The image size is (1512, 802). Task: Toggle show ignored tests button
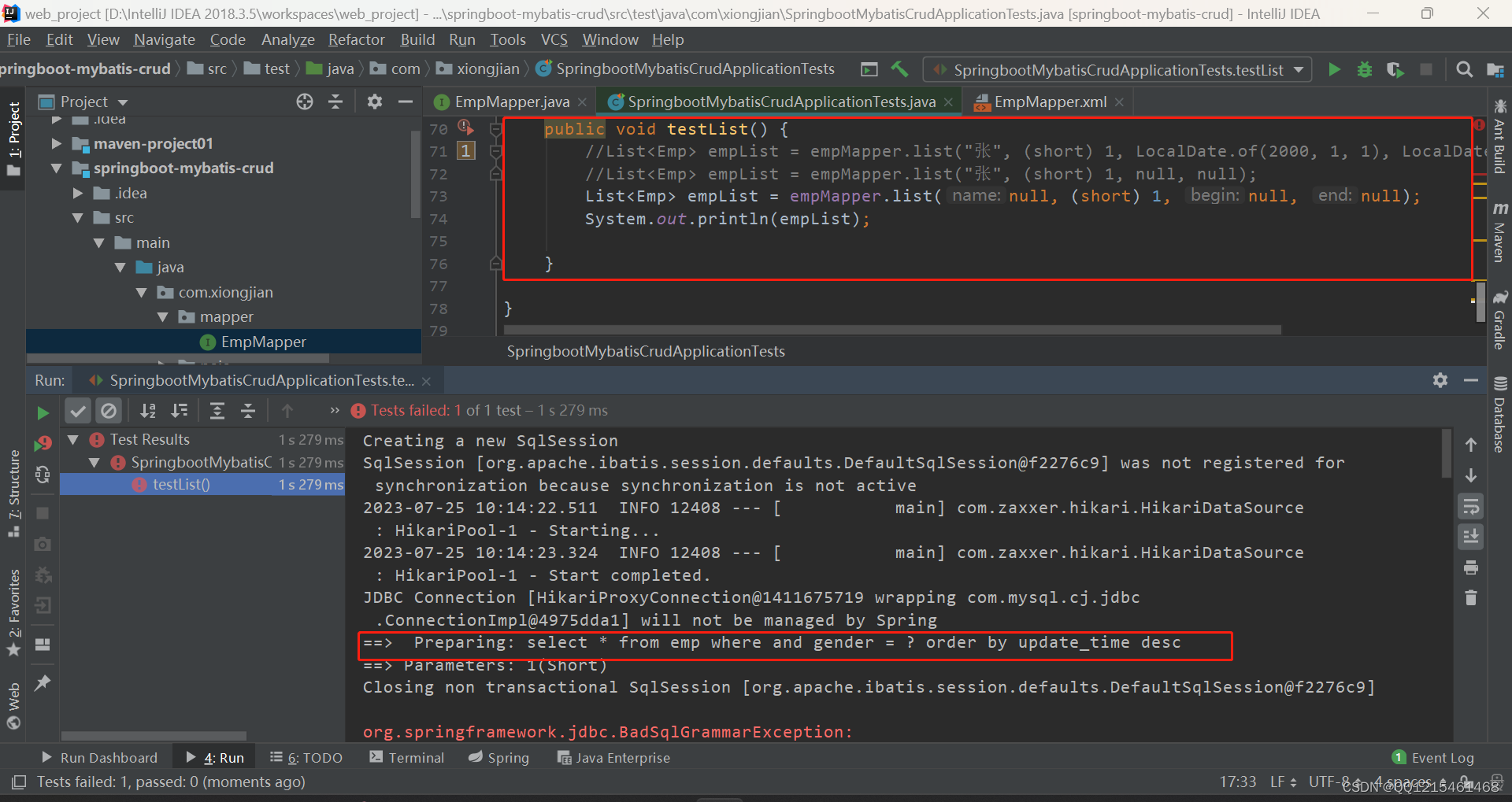point(109,410)
